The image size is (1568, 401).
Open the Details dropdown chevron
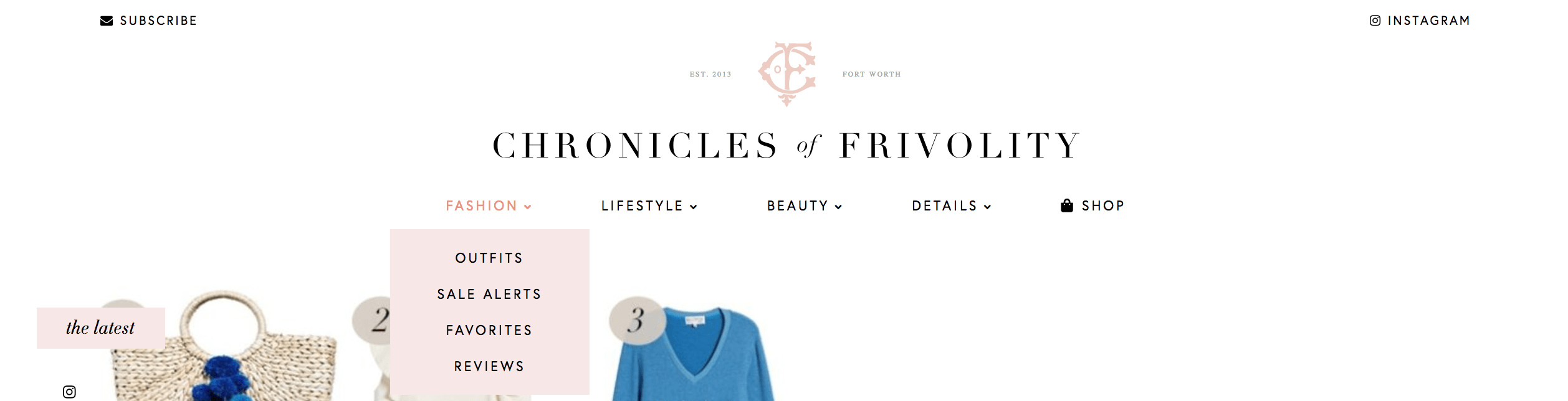[988, 207]
